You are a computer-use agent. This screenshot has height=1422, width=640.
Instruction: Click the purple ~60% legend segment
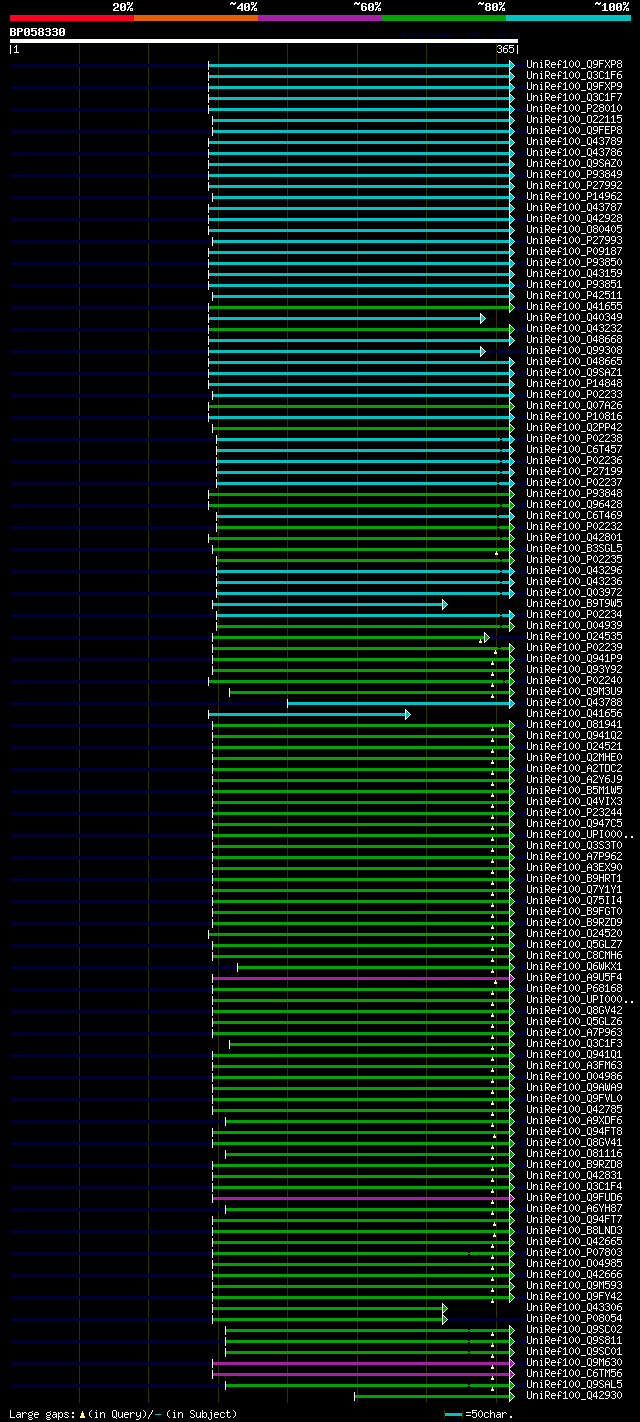coord(320,17)
